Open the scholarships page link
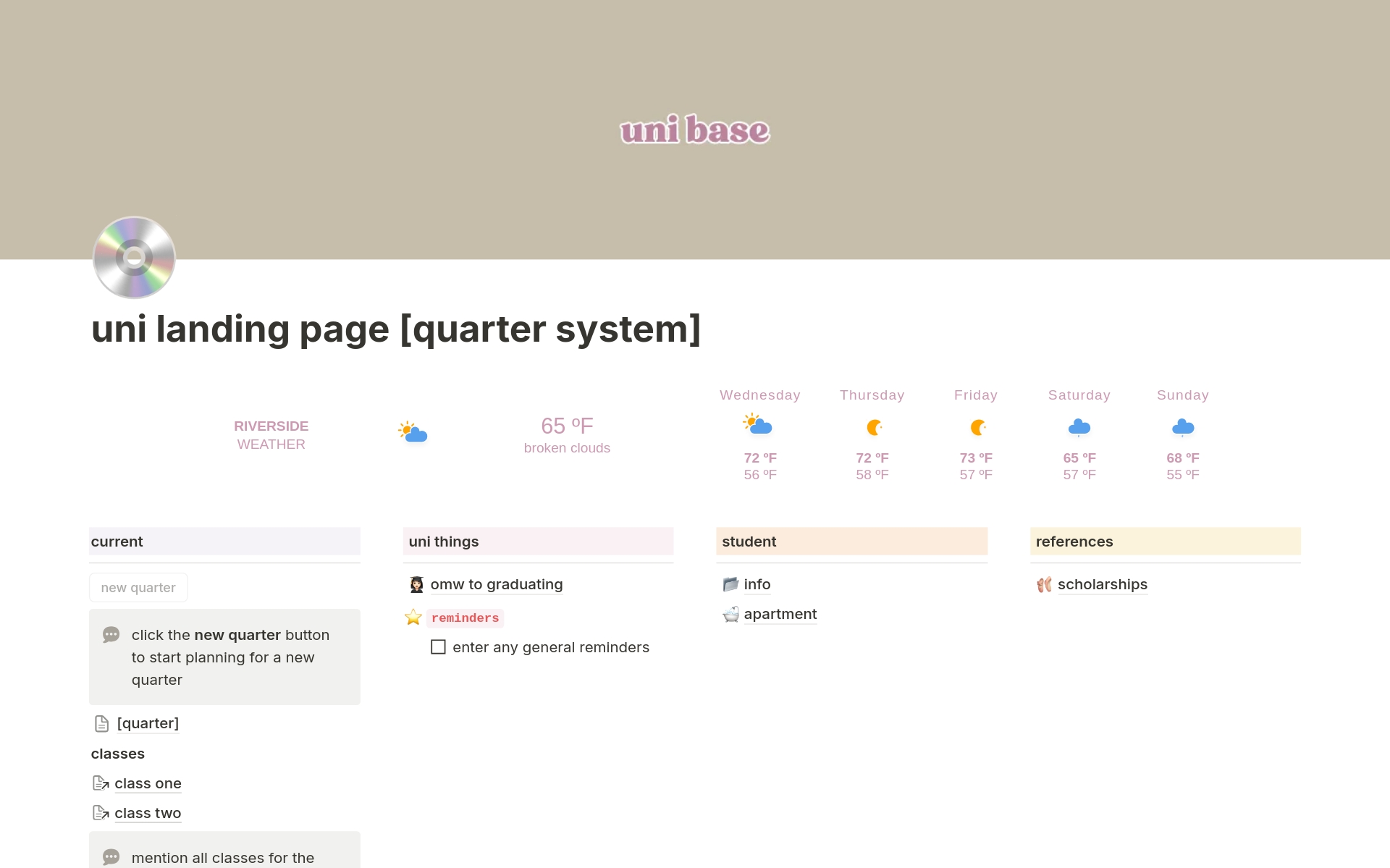Viewport: 1390px width, 868px height. (1102, 584)
